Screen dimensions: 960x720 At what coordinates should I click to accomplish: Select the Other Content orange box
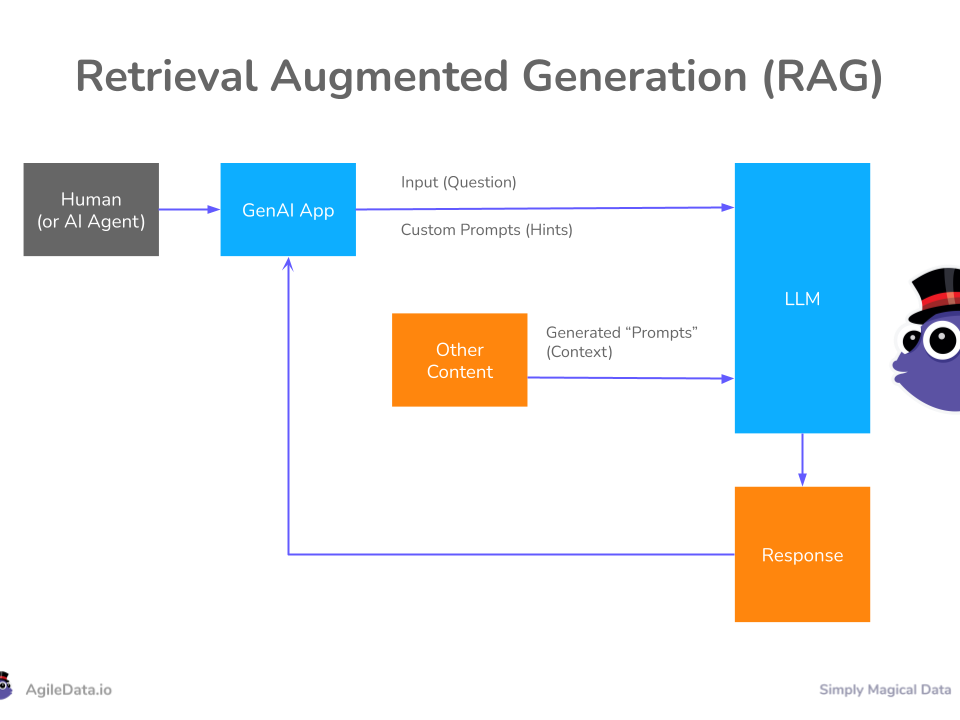coord(459,360)
